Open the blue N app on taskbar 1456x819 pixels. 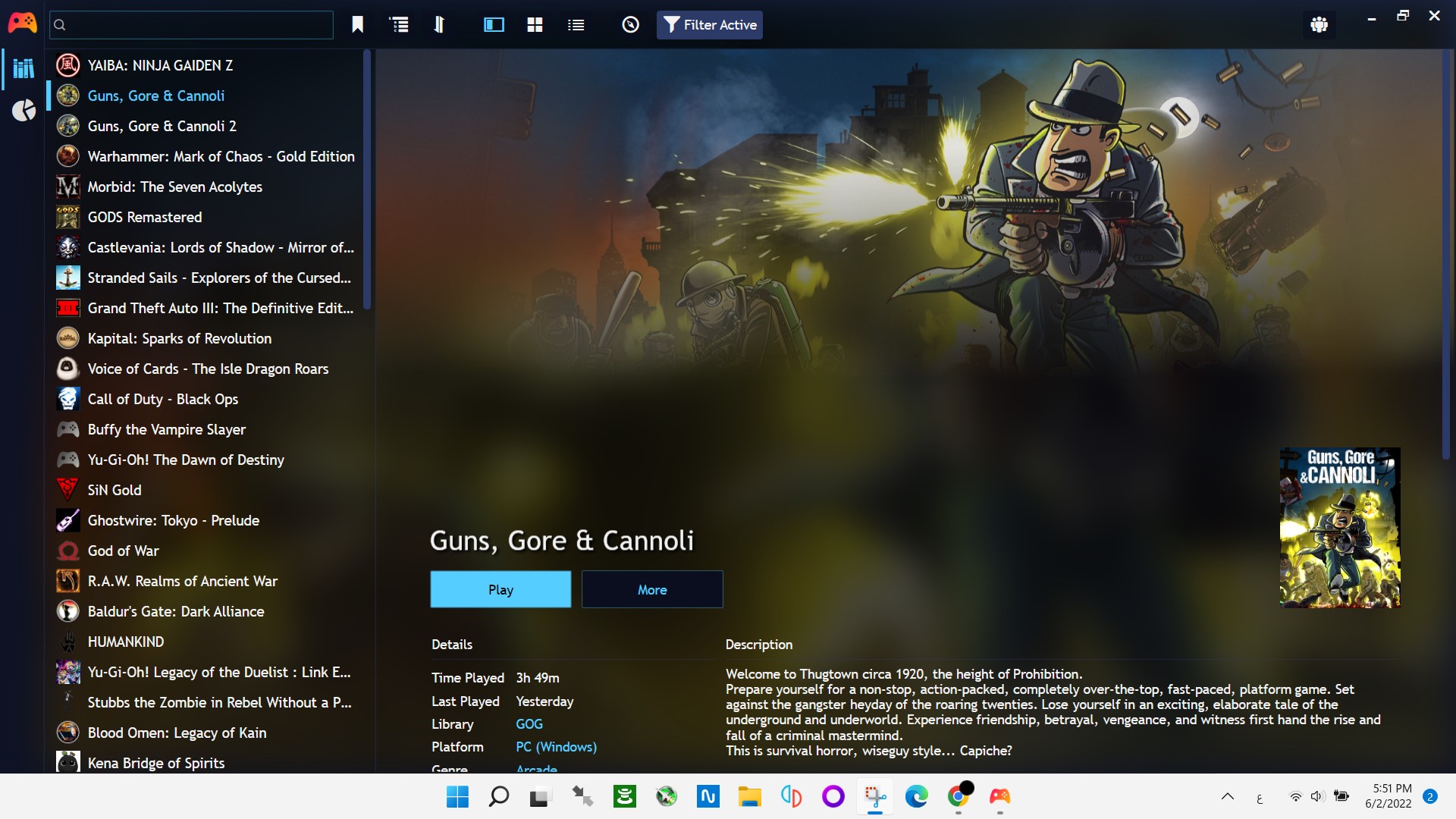coord(708,796)
